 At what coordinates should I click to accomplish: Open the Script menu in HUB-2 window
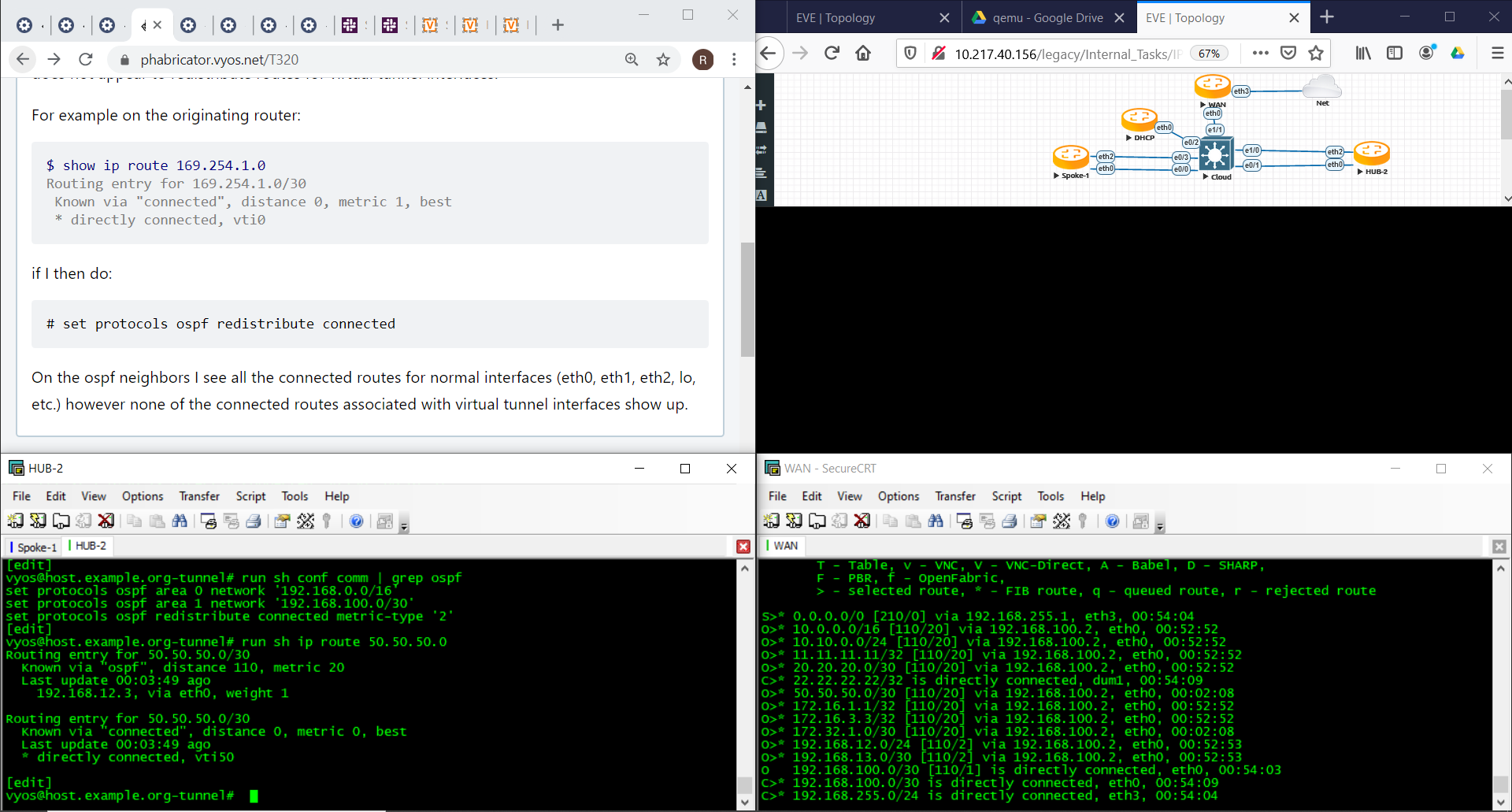pos(250,496)
